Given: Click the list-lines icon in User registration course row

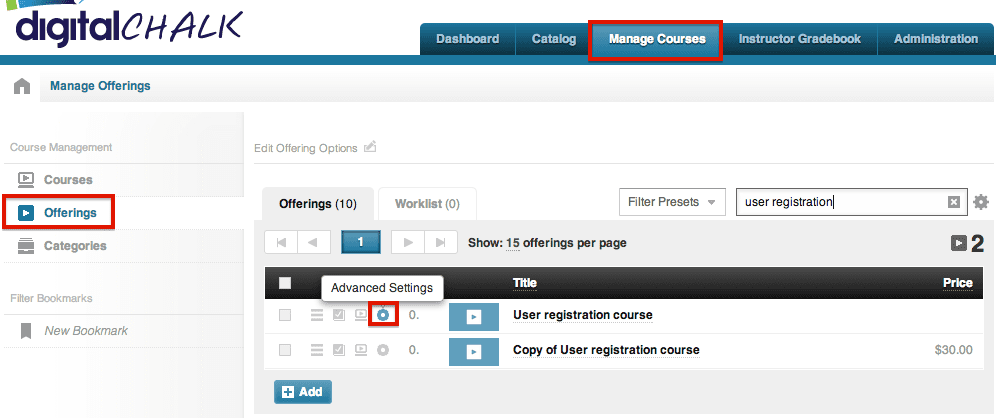Looking at the screenshot, I should point(317,314).
